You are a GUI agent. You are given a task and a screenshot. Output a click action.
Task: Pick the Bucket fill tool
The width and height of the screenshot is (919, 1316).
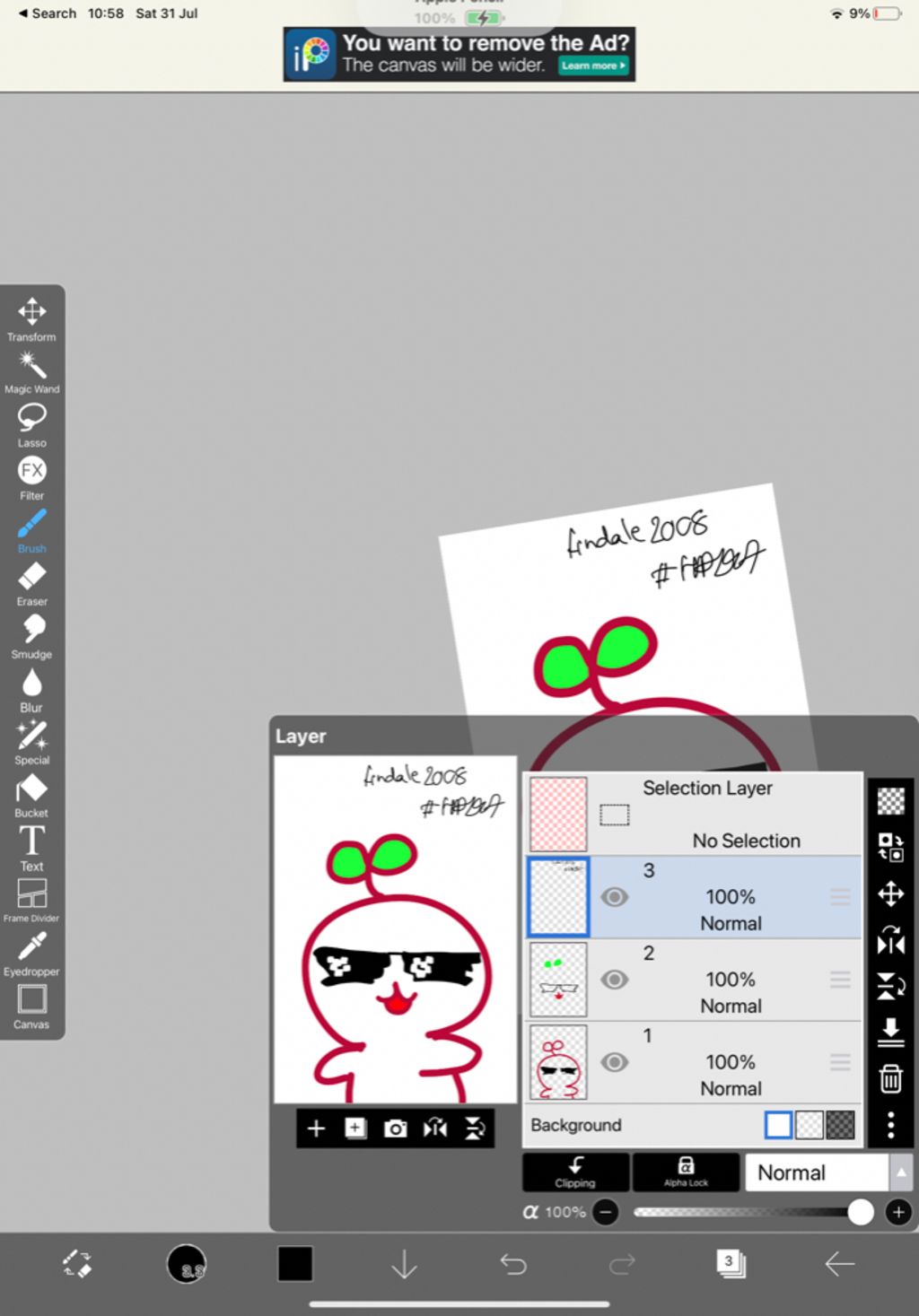pyautogui.click(x=31, y=794)
